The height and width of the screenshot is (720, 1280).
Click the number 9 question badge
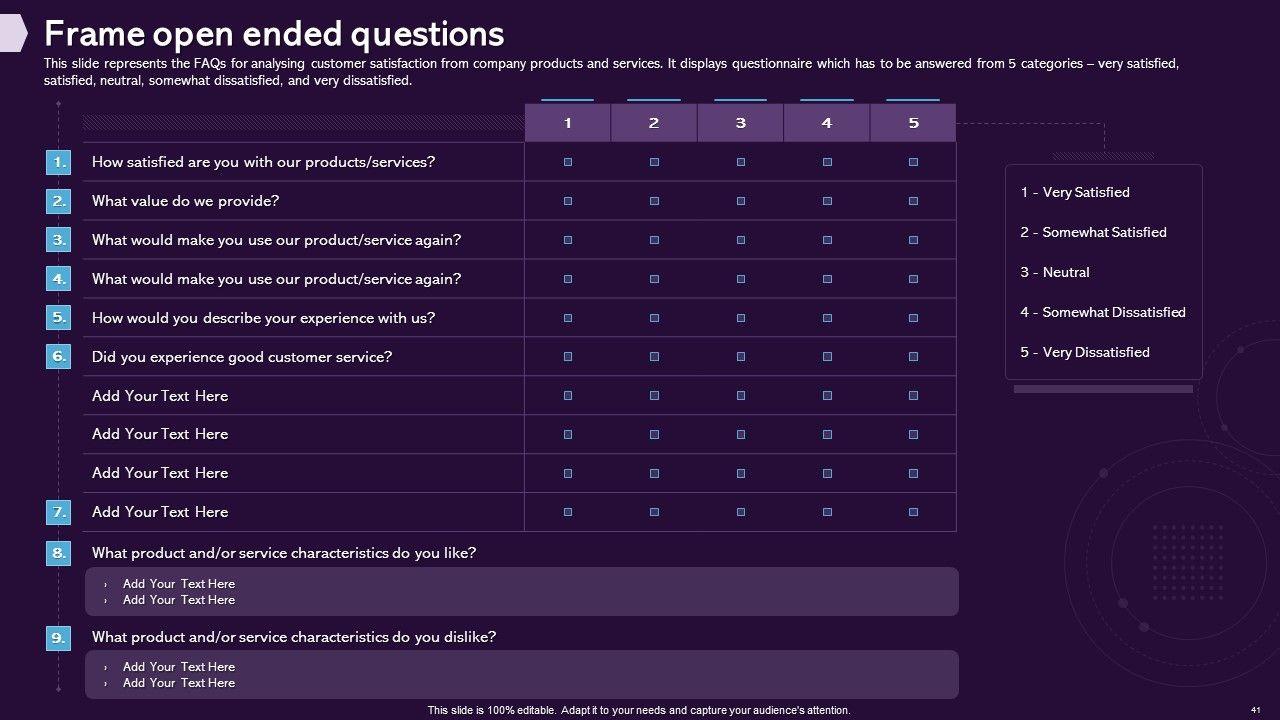(59, 637)
